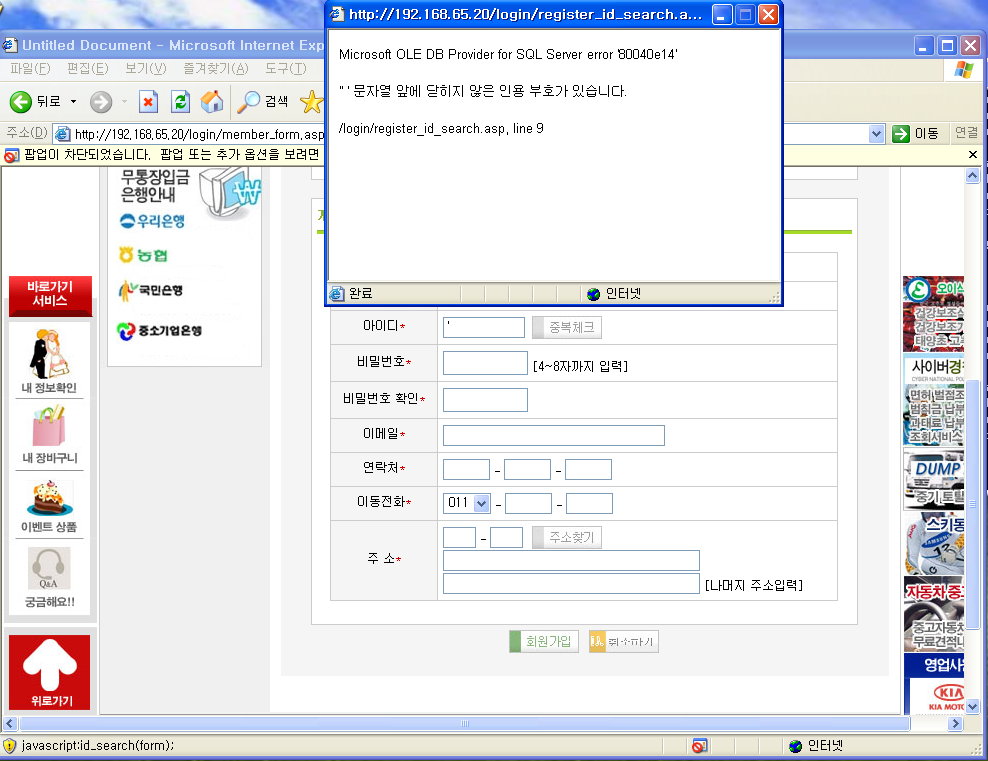
Task: Close the information bar X
Action: [x=973, y=154]
